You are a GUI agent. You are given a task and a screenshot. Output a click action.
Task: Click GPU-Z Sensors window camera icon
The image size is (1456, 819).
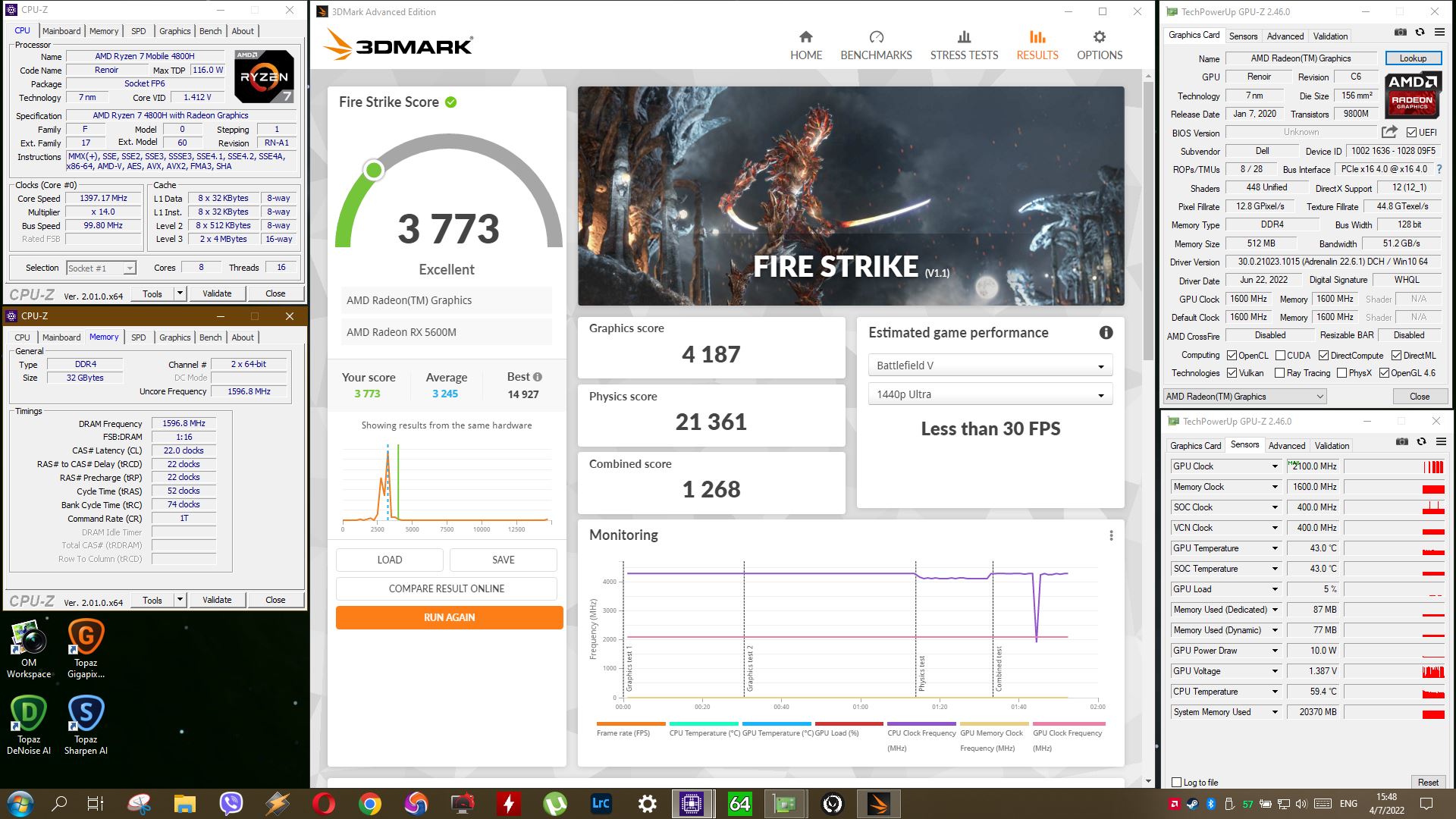pos(1402,441)
